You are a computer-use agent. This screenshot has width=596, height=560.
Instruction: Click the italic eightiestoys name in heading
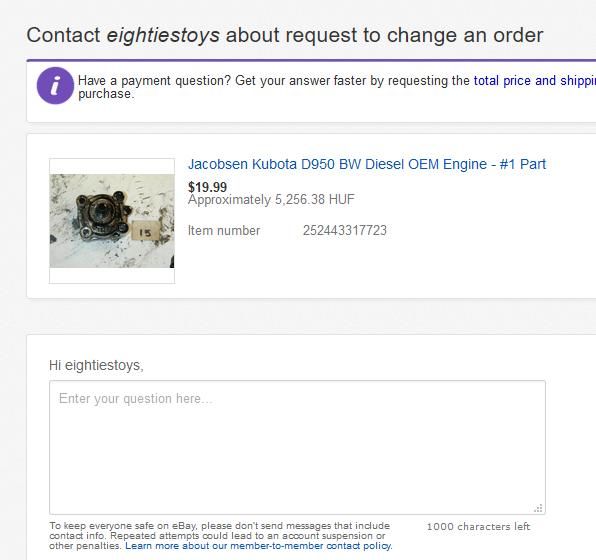163,35
